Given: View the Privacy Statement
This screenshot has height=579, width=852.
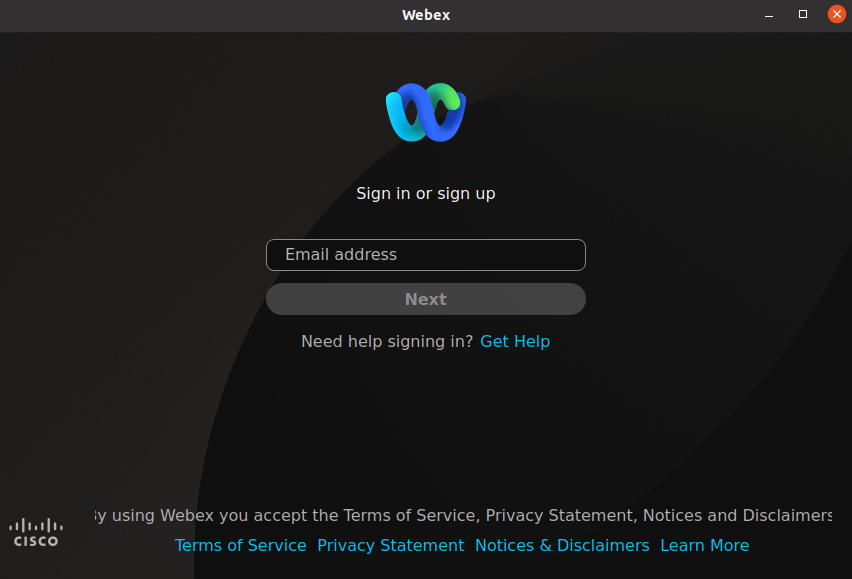Looking at the screenshot, I should 391,545.
